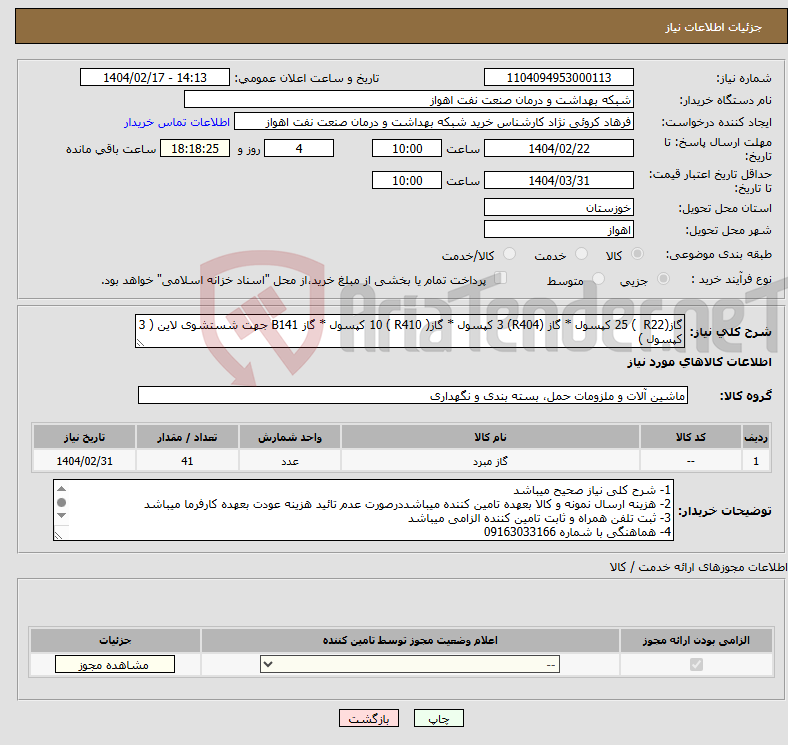
Task: Click the مشاهده مجوز button
Action: click(x=115, y=665)
